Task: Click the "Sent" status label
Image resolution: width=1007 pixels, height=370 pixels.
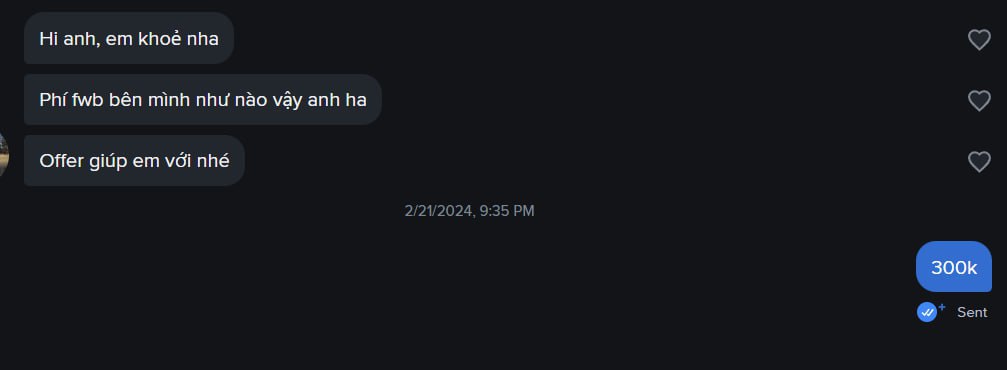Action: coord(972,312)
